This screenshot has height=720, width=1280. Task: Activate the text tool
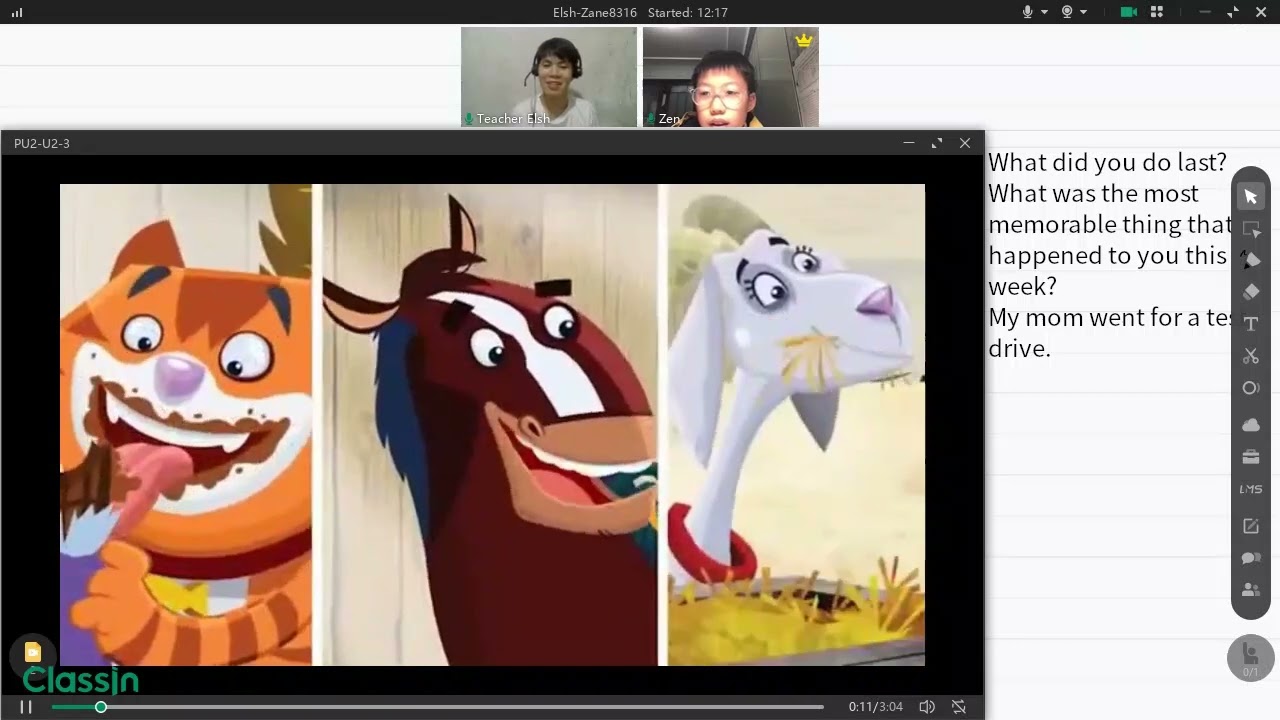pyautogui.click(x=1251, y=324)
